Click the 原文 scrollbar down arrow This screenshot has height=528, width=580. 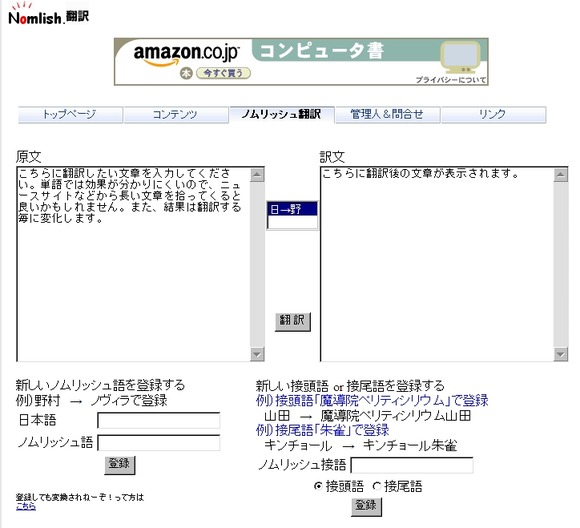point(257,354)
